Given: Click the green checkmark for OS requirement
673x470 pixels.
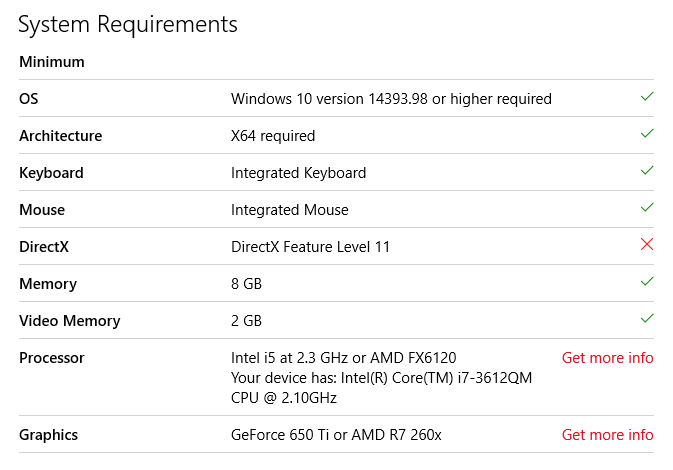Looking at the screenshot, I should coord(647,97).
